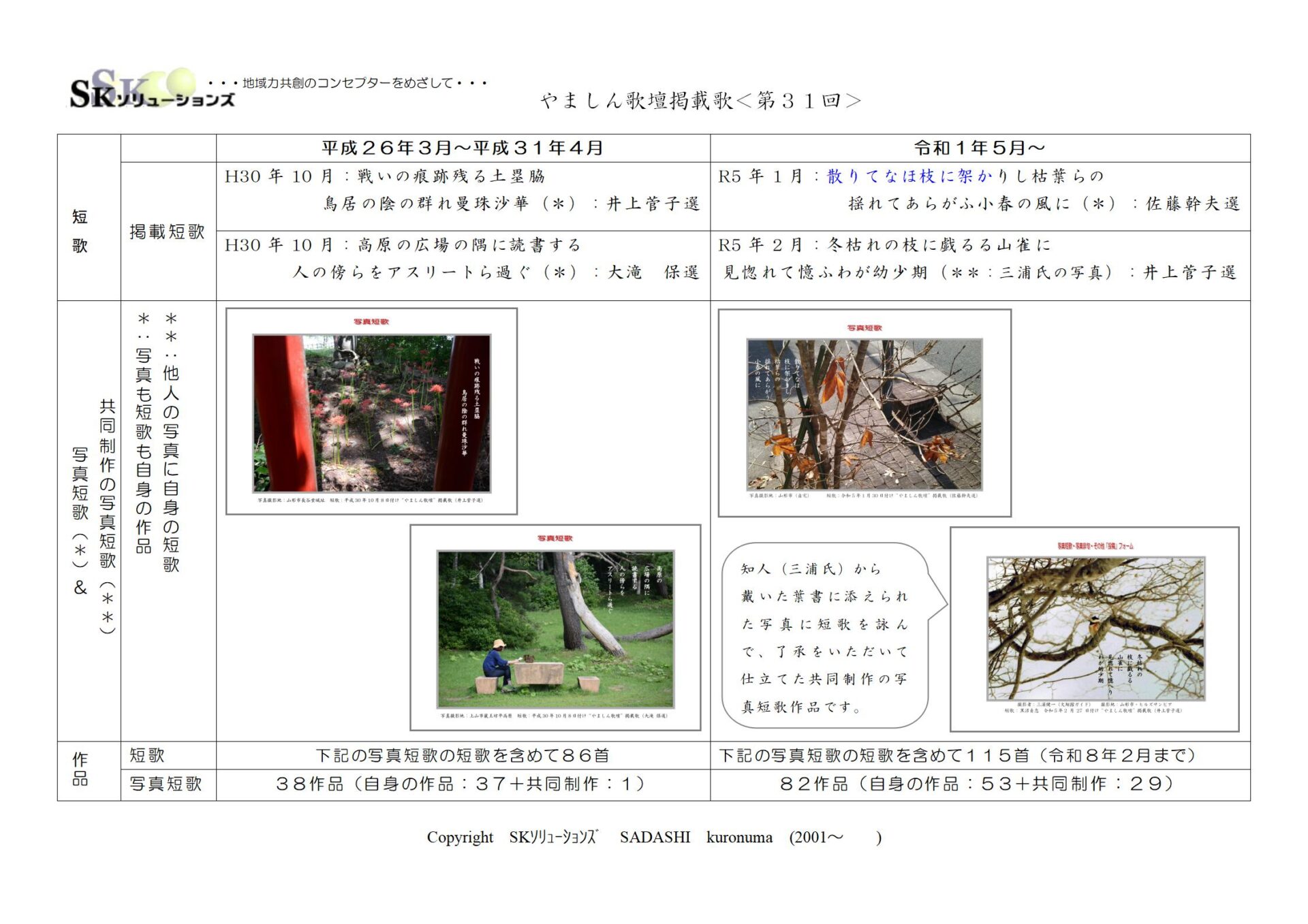This screenshot has width=1308, height=924.
Task: Select the 令和1年5月～ column header
Action: (979, 148)
